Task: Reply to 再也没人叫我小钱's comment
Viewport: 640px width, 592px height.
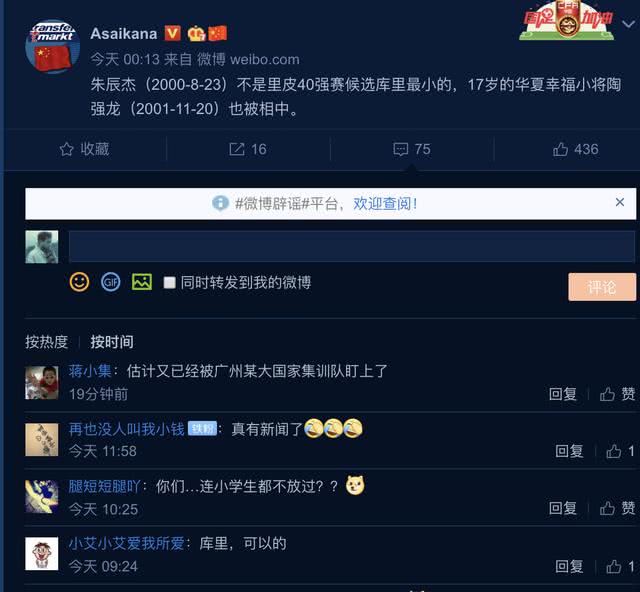Action: [x=569, y=451]
